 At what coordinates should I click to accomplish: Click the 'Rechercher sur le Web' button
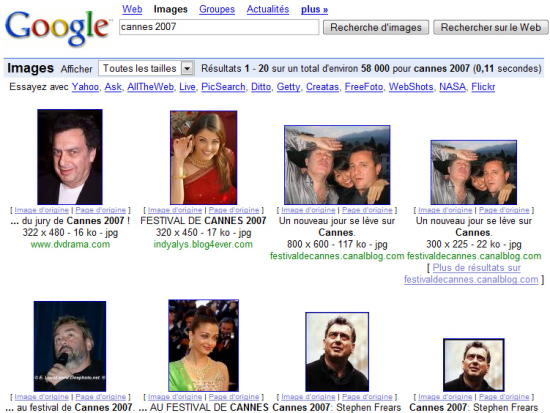coord(491,27)
